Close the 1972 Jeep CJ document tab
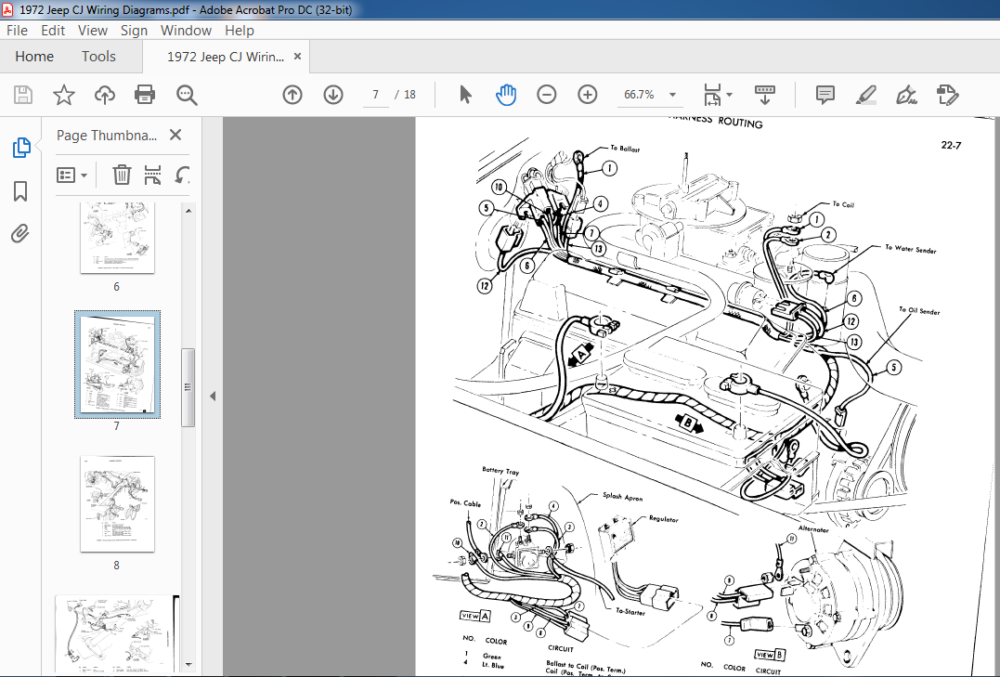The image size is (1000, 677). pyautogui.click(x=297, y=56)
